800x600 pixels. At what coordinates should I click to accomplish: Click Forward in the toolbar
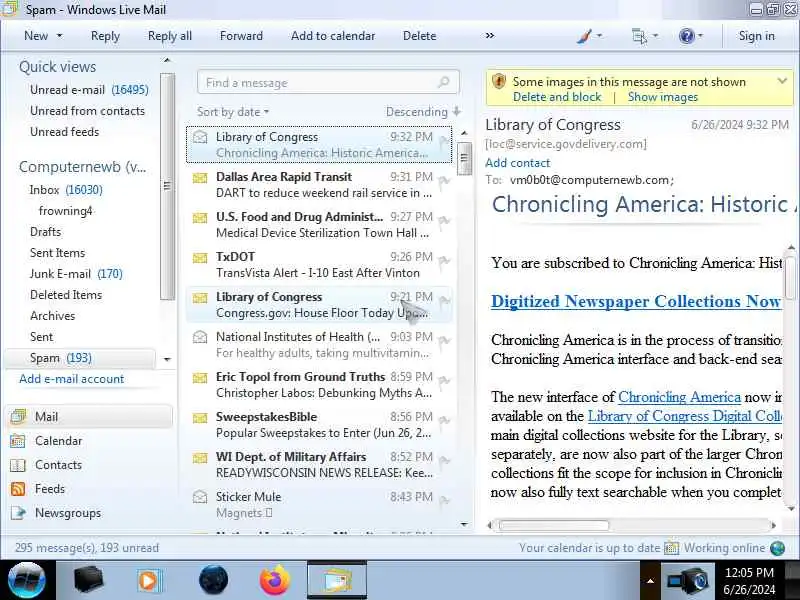[x=241, y=36]
